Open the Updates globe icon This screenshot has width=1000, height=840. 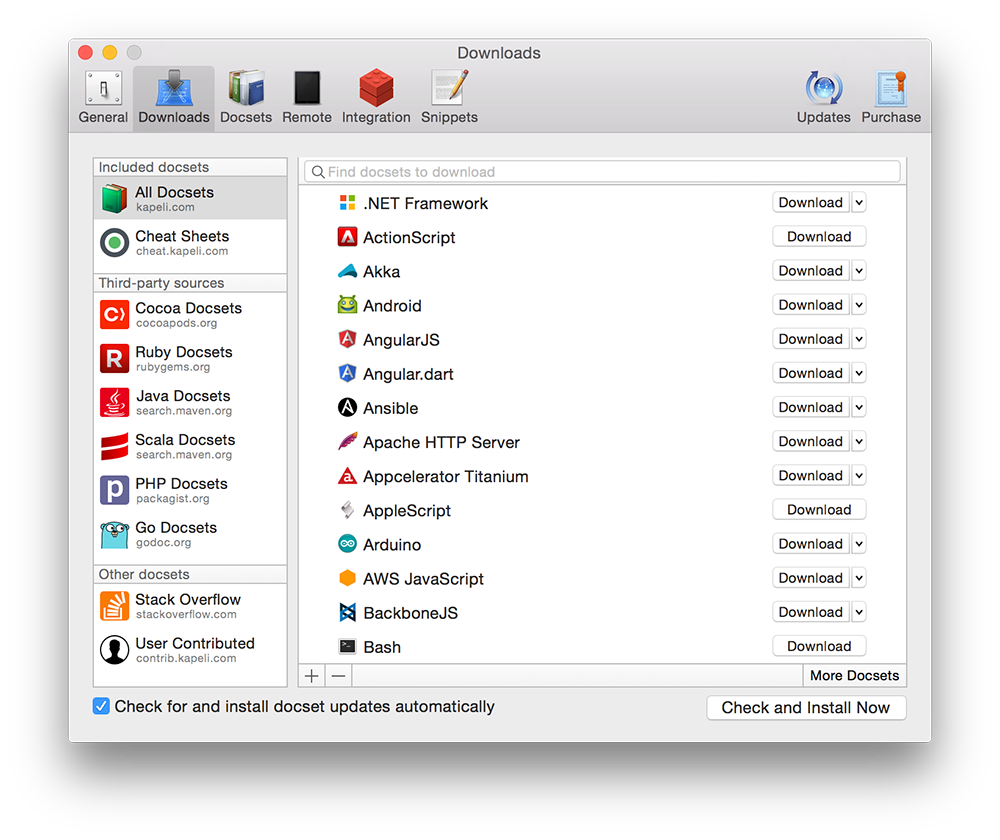click(823, 88)
